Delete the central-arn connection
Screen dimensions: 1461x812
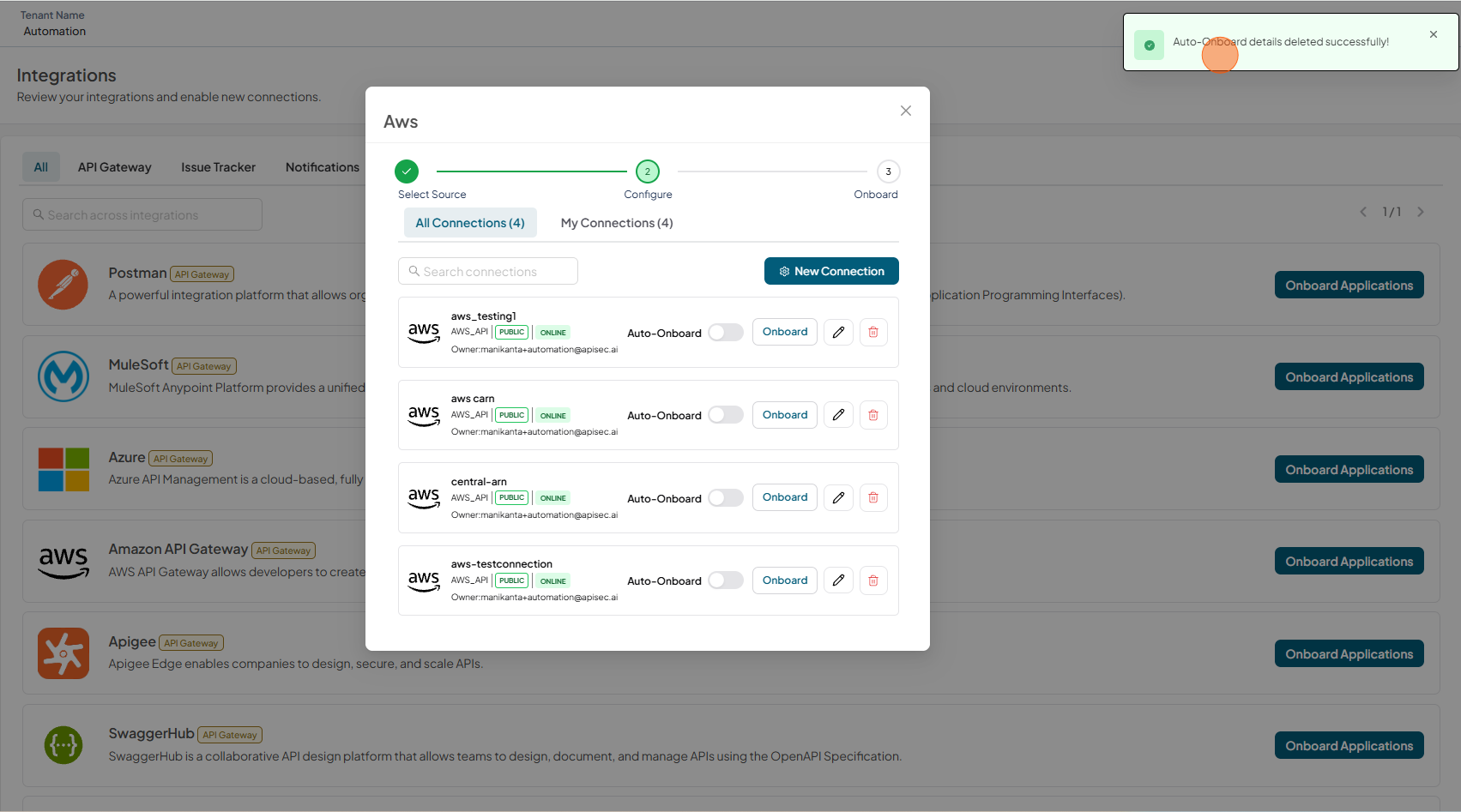873,497
